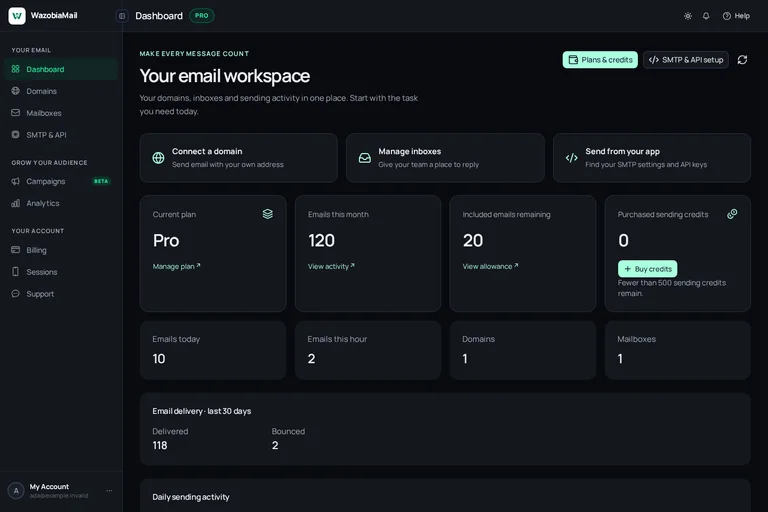Click the Dashboard grid icon in the sidebar
This screenshot has height=512, width=768.
16,69
